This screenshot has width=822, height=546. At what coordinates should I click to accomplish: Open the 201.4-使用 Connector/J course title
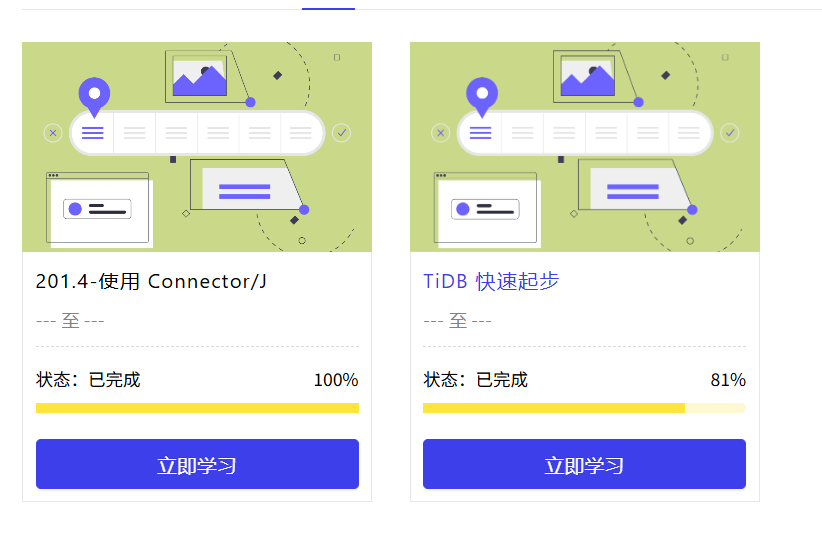tap(151, 281)
